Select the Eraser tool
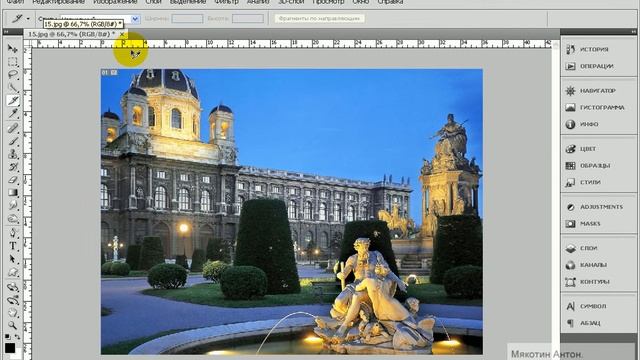640x360 pixels. pos(12,180)
